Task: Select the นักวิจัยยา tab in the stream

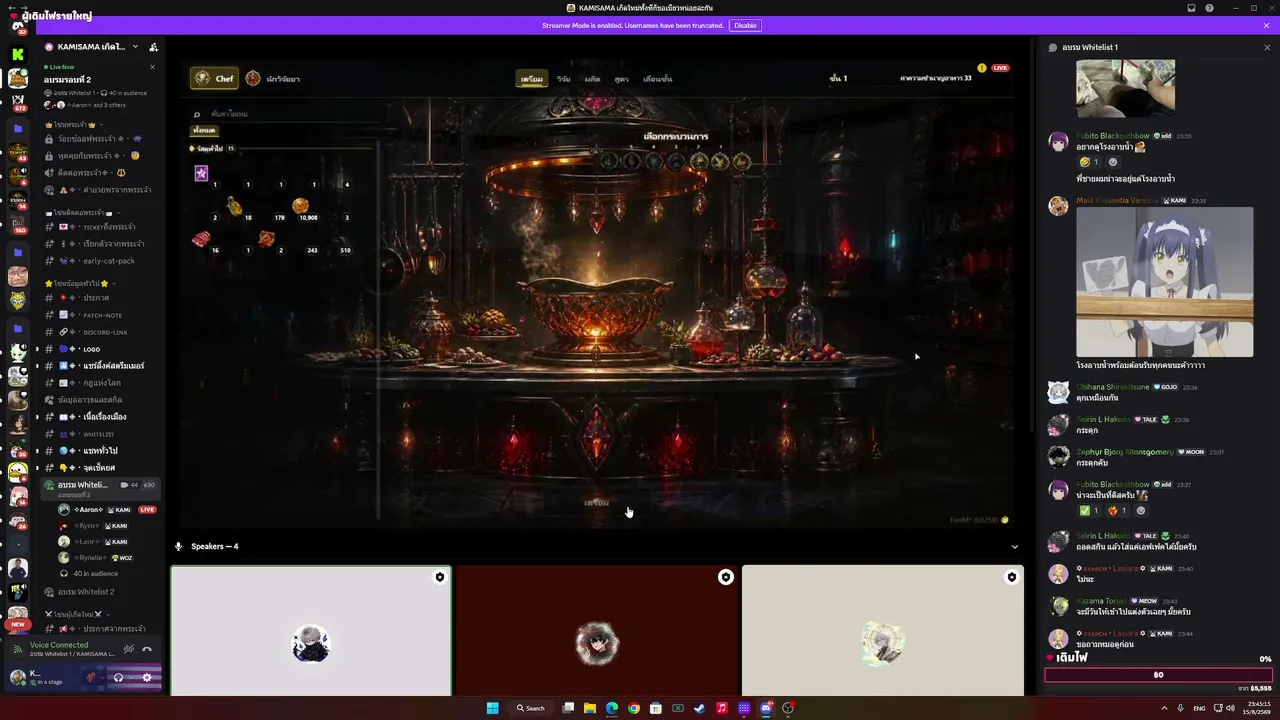Action: 273,78
